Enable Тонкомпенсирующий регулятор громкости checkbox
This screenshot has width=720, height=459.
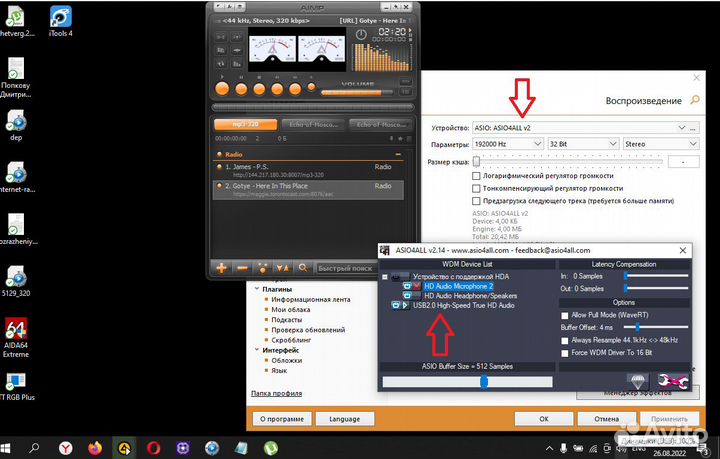476,188
